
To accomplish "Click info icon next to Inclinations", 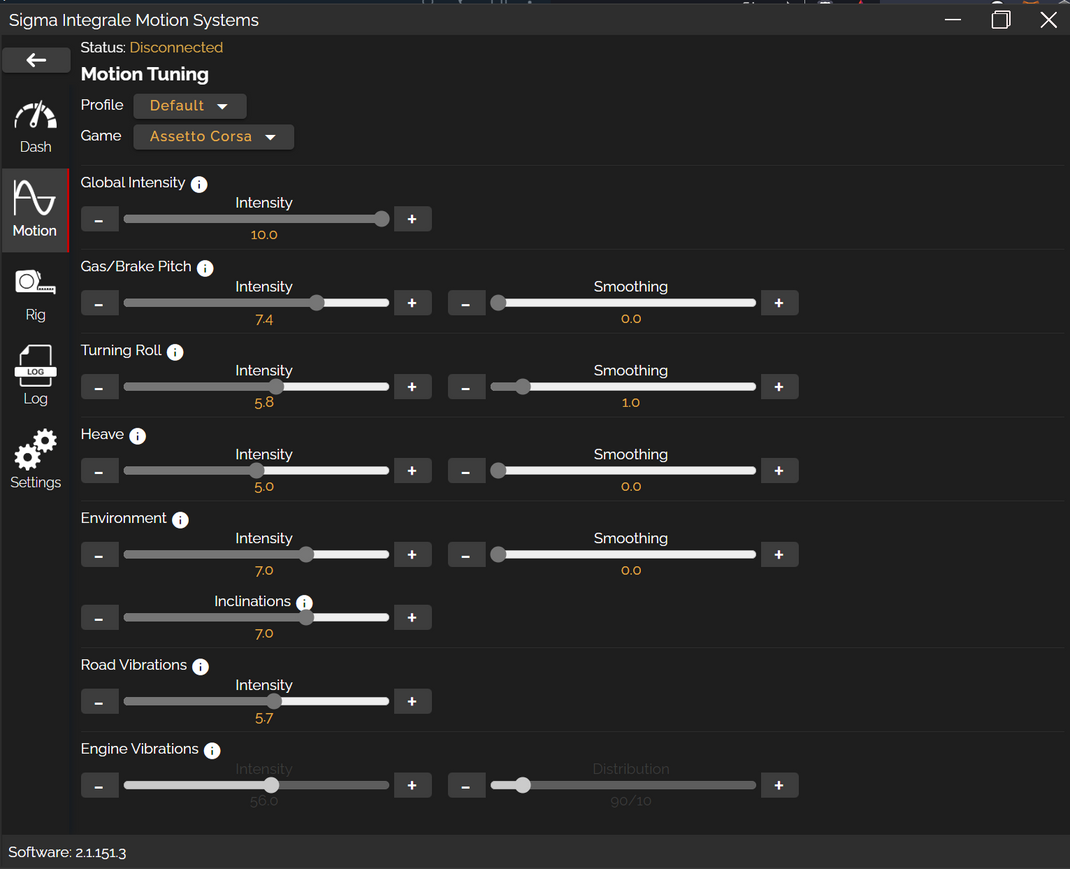I will [x=305, y=602].
